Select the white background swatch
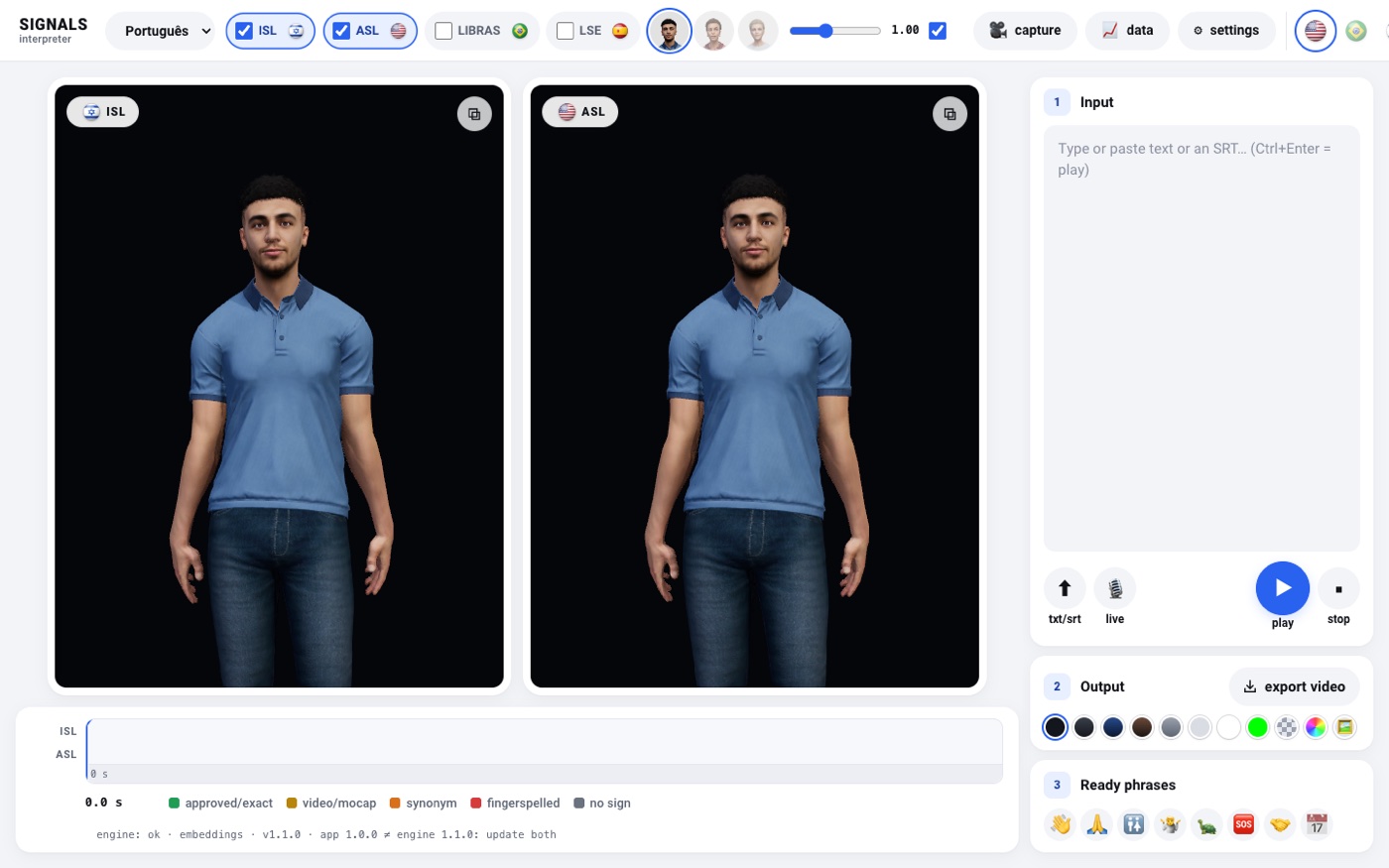This screenshot has width=1389, height=868. (1229, 727)
